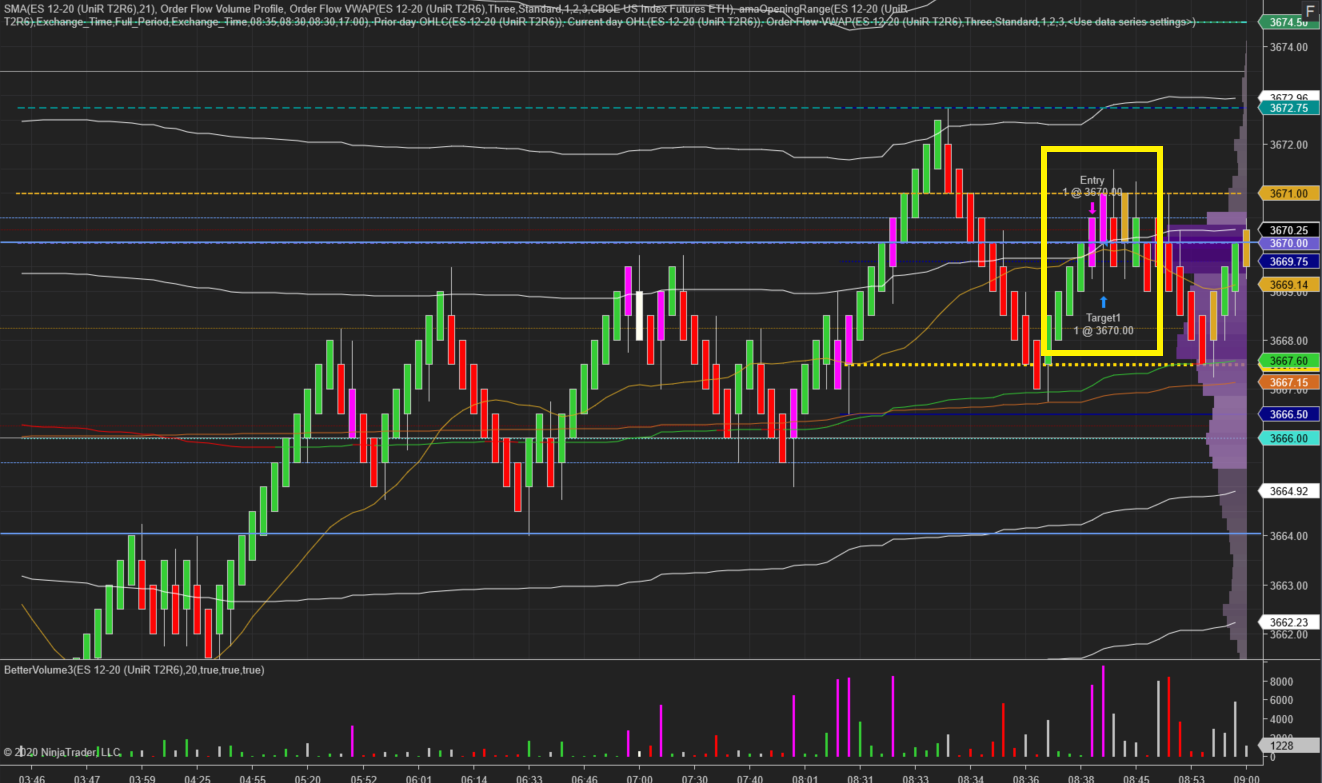Viewport: 1322px width, 783px height.
Task: Select the 3666.00 cyan price marker
Action: (1288, 438)
